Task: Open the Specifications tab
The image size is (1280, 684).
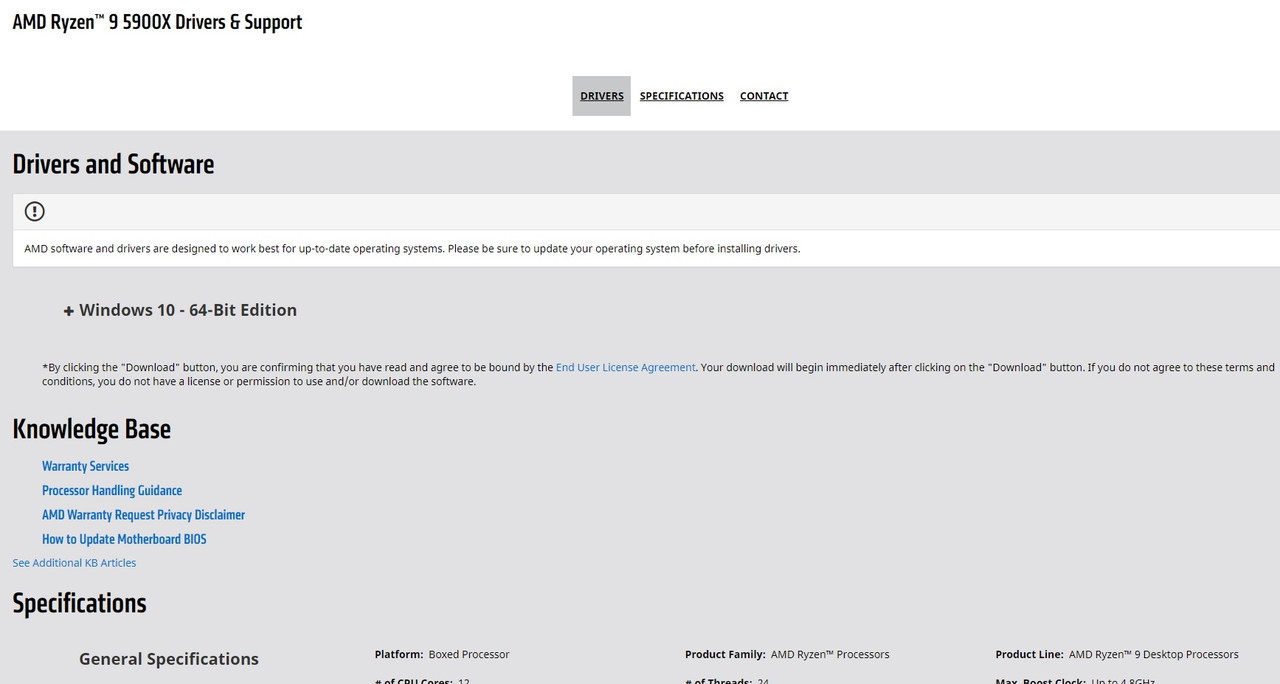Action: pos(682,96)
